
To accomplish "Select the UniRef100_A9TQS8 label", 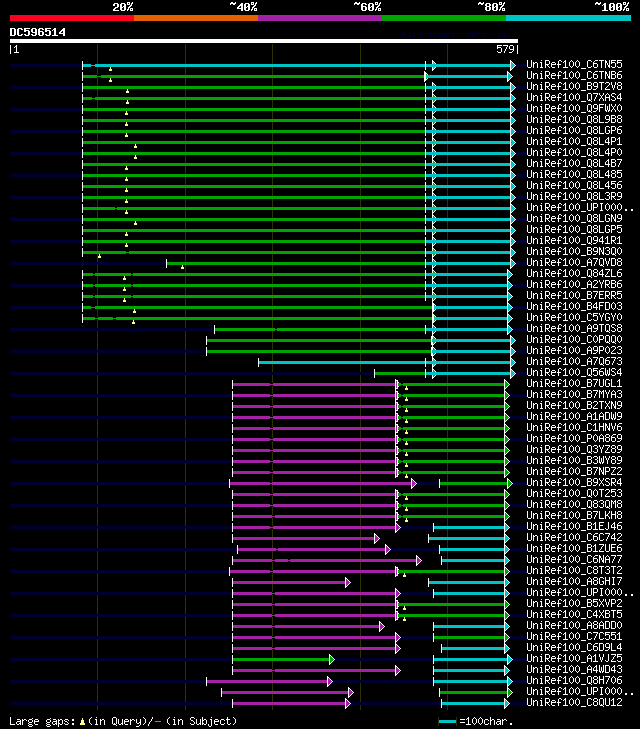I will [574, 329].
